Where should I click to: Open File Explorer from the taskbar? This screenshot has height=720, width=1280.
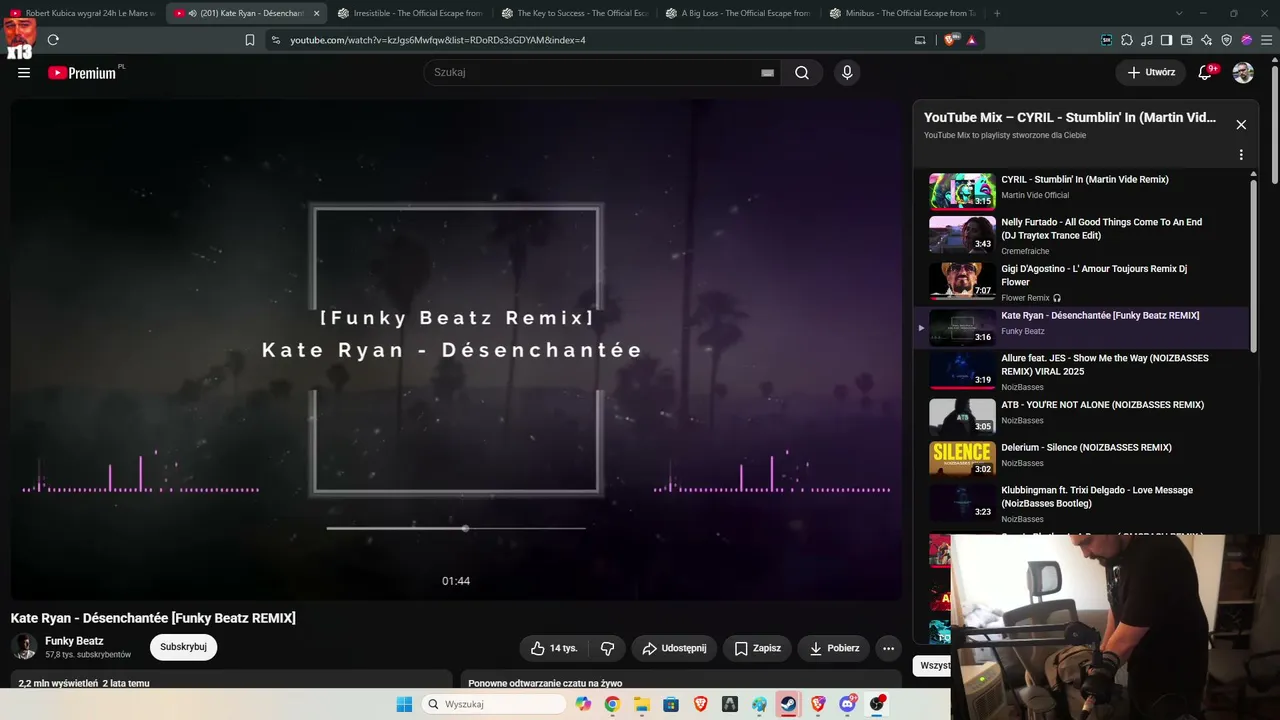click(642, 704)
